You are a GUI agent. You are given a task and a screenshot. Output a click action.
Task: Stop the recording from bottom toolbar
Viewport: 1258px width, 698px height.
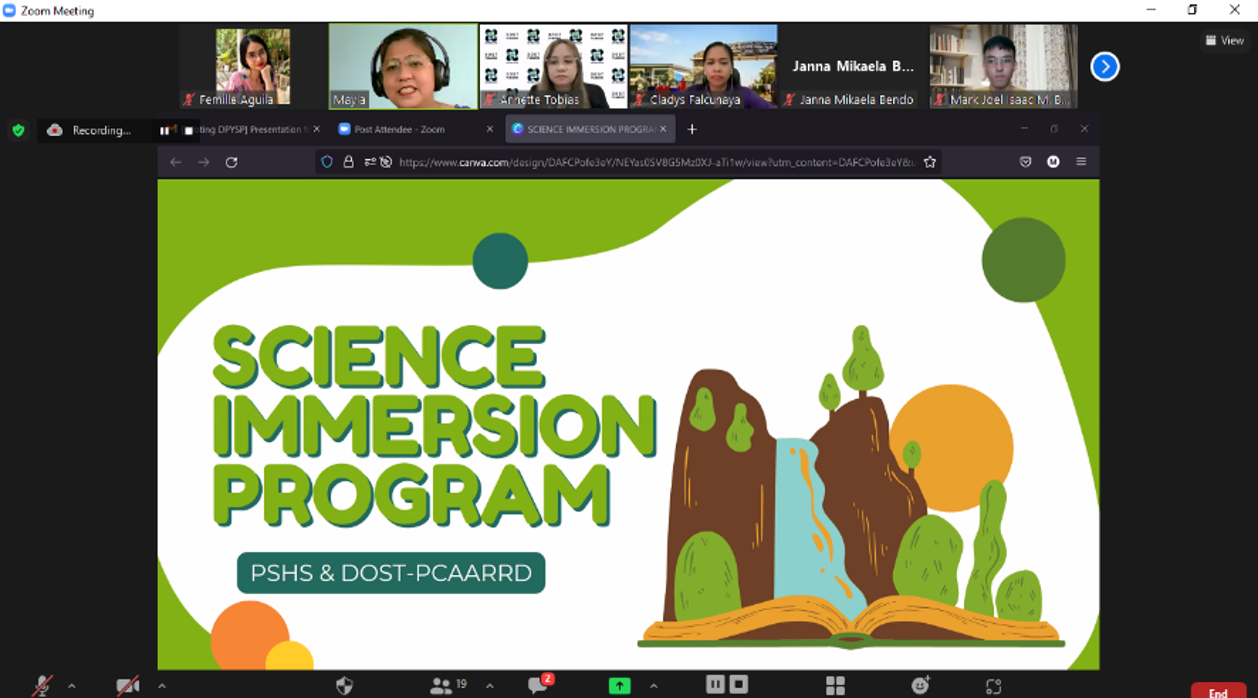coord(739,684)
